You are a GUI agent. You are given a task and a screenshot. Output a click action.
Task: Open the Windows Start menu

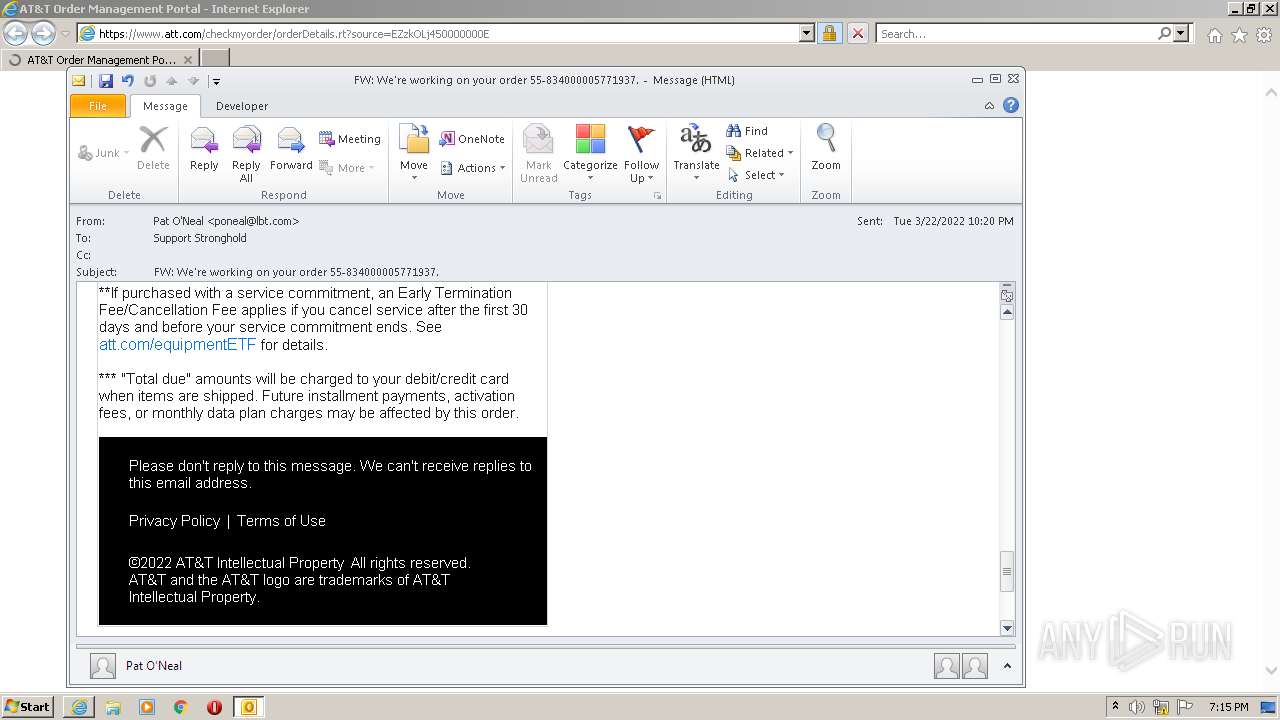28,706
